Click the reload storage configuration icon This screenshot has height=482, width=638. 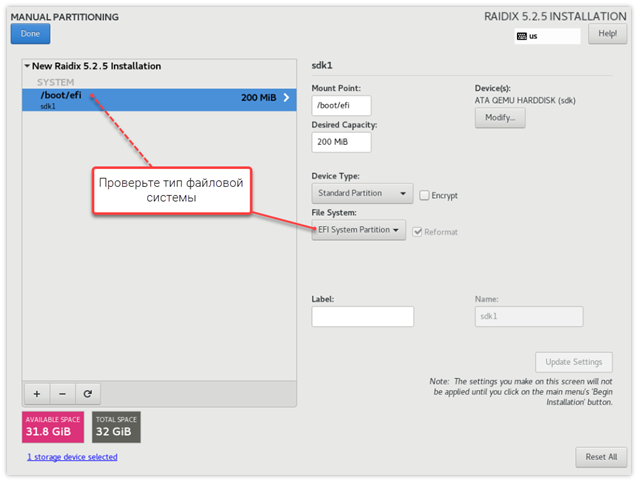(87, 394)
